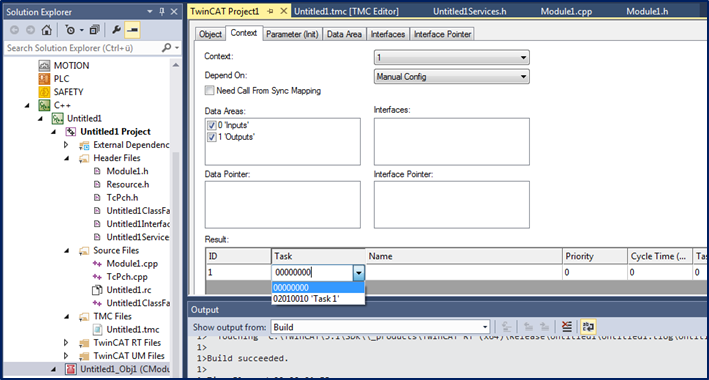Image resolution: width=709 pixels, height=380 pixels.
Task: Collapse the Header Files folder
Action: pyautogui.click(x=67, y=158)
